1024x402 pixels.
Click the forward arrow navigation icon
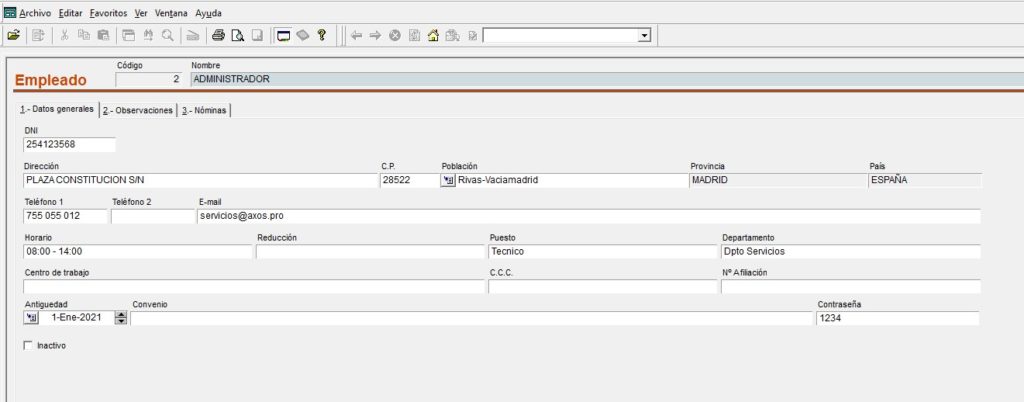[x=375, y=36]
